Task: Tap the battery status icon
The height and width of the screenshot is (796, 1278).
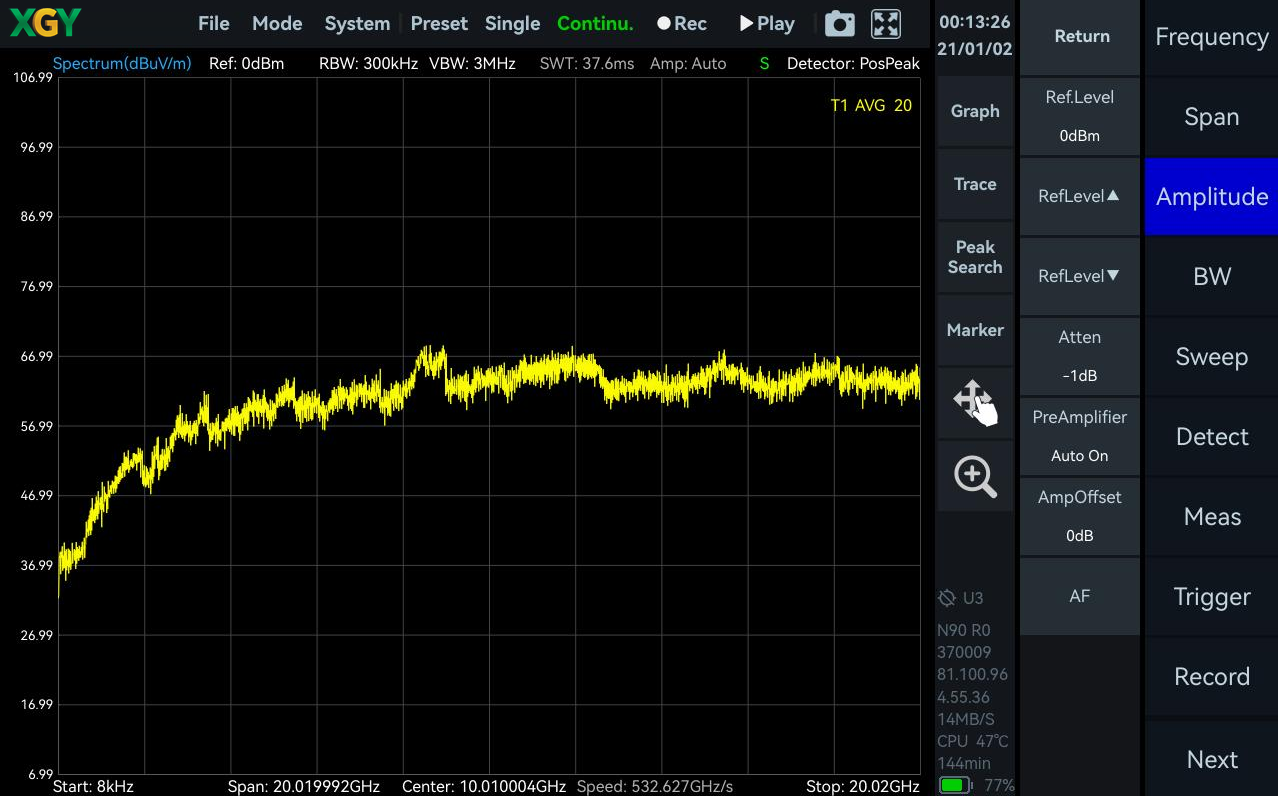Action: (x=954, y=785)
